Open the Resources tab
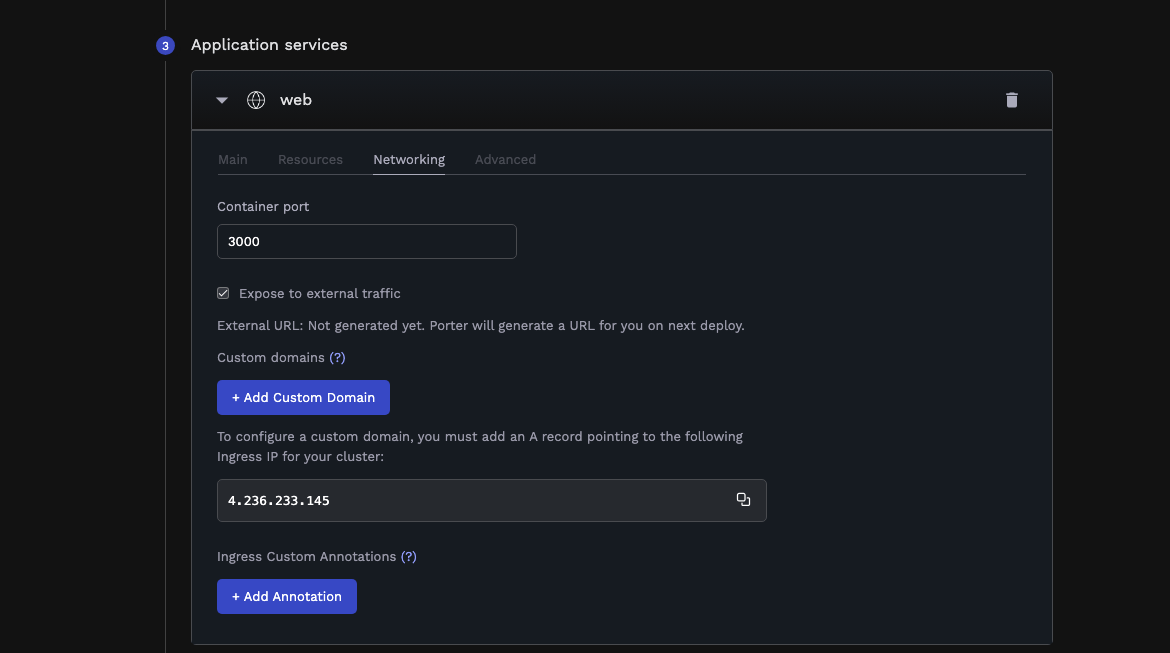 (x=310, y=160)
